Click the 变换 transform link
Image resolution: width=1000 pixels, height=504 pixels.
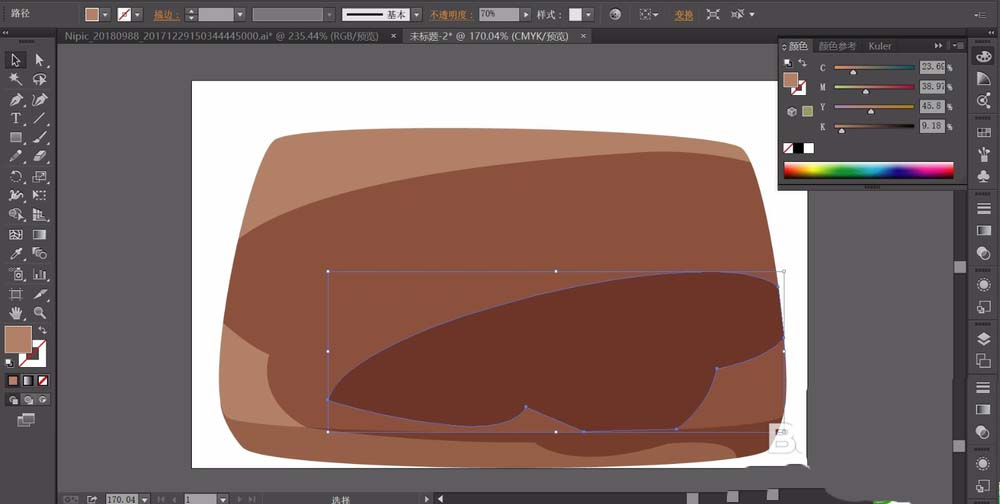click(684, 15)
